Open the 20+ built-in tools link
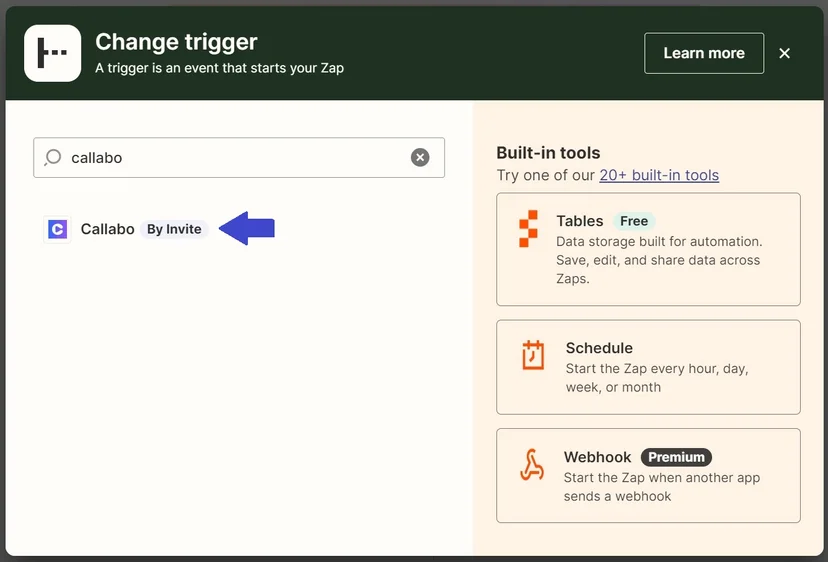 [x=659, y=175]
